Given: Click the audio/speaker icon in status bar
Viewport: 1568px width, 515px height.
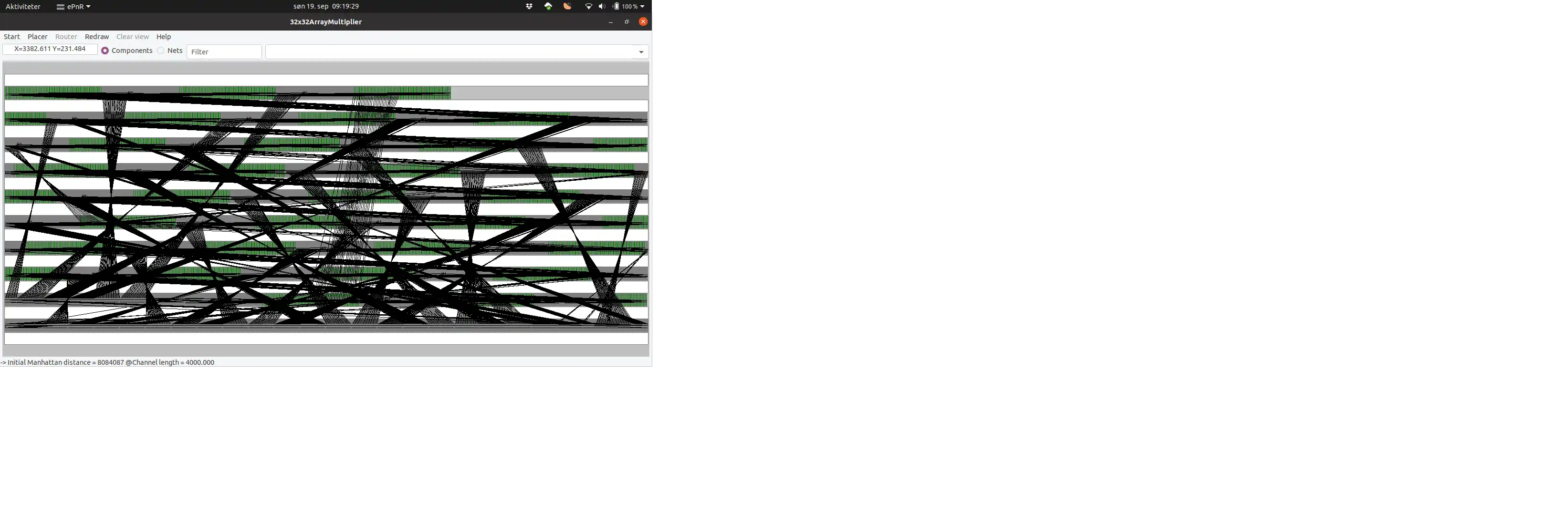Looking at the screenshot, I should point(601,6).
